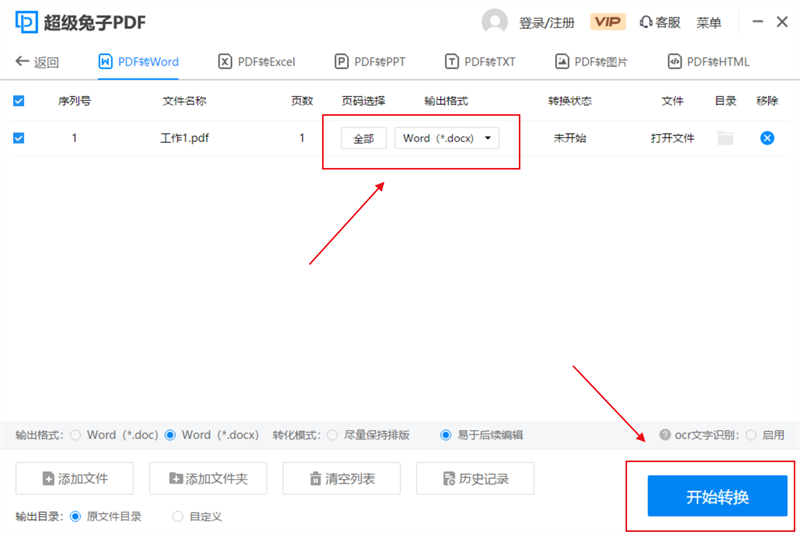Image resolution: width=800 pixels, height=535 pixels.
Task: Switch to PDF转TXT tab
Action: (x=480, y=62)
